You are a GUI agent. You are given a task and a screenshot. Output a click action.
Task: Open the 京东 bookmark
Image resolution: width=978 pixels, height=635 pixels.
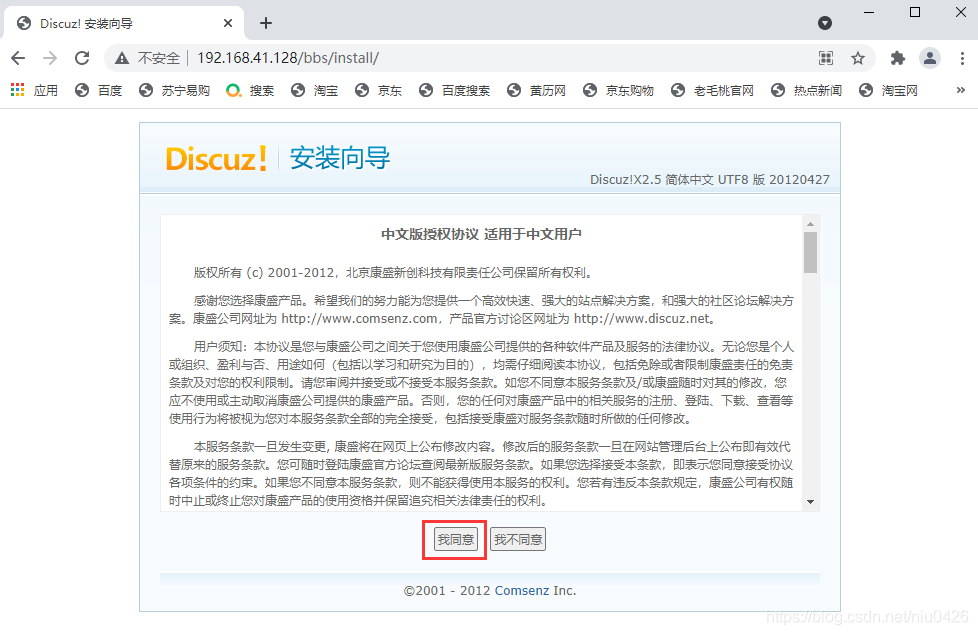379,90
